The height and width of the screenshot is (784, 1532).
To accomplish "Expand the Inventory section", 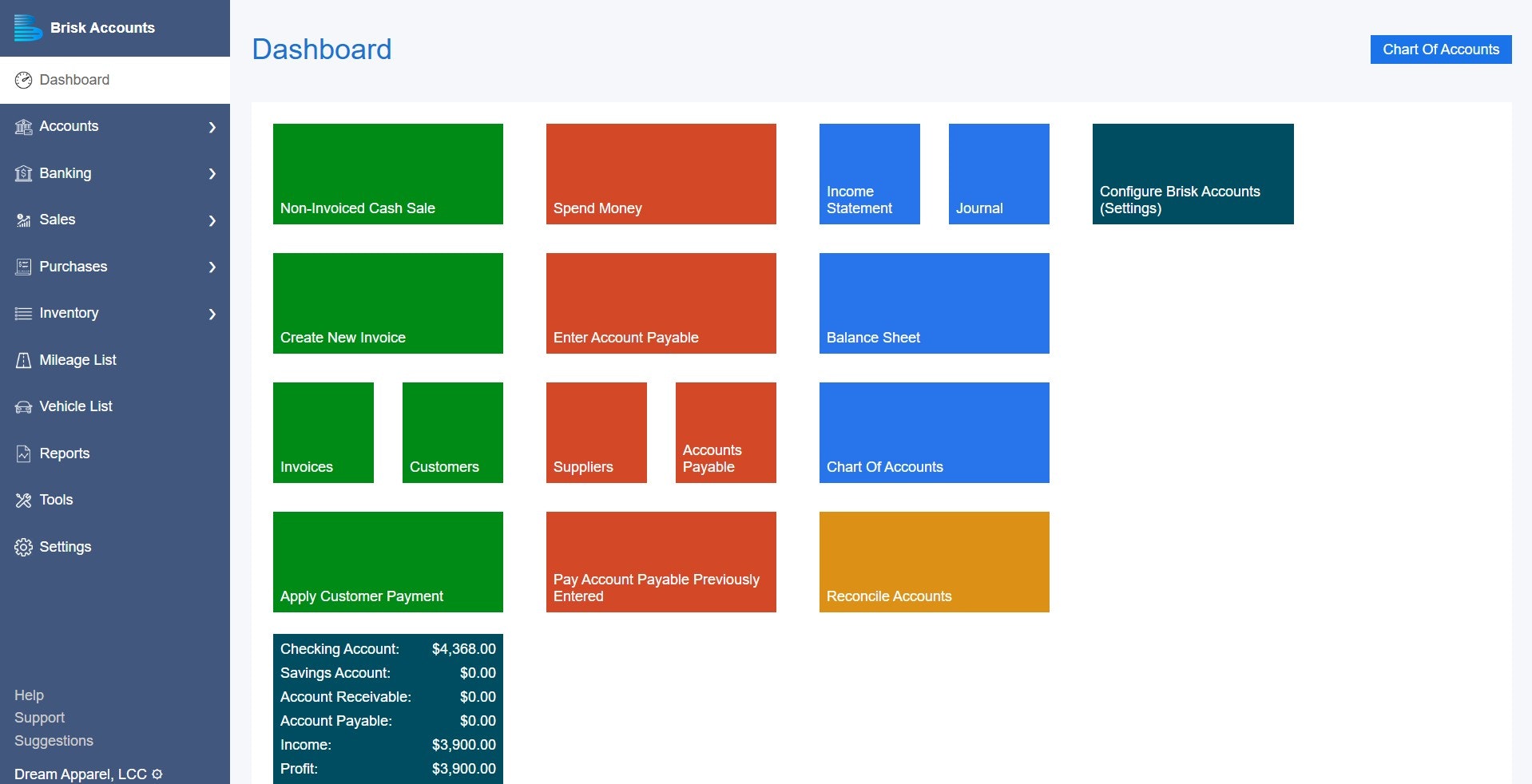I will [68, 313].
